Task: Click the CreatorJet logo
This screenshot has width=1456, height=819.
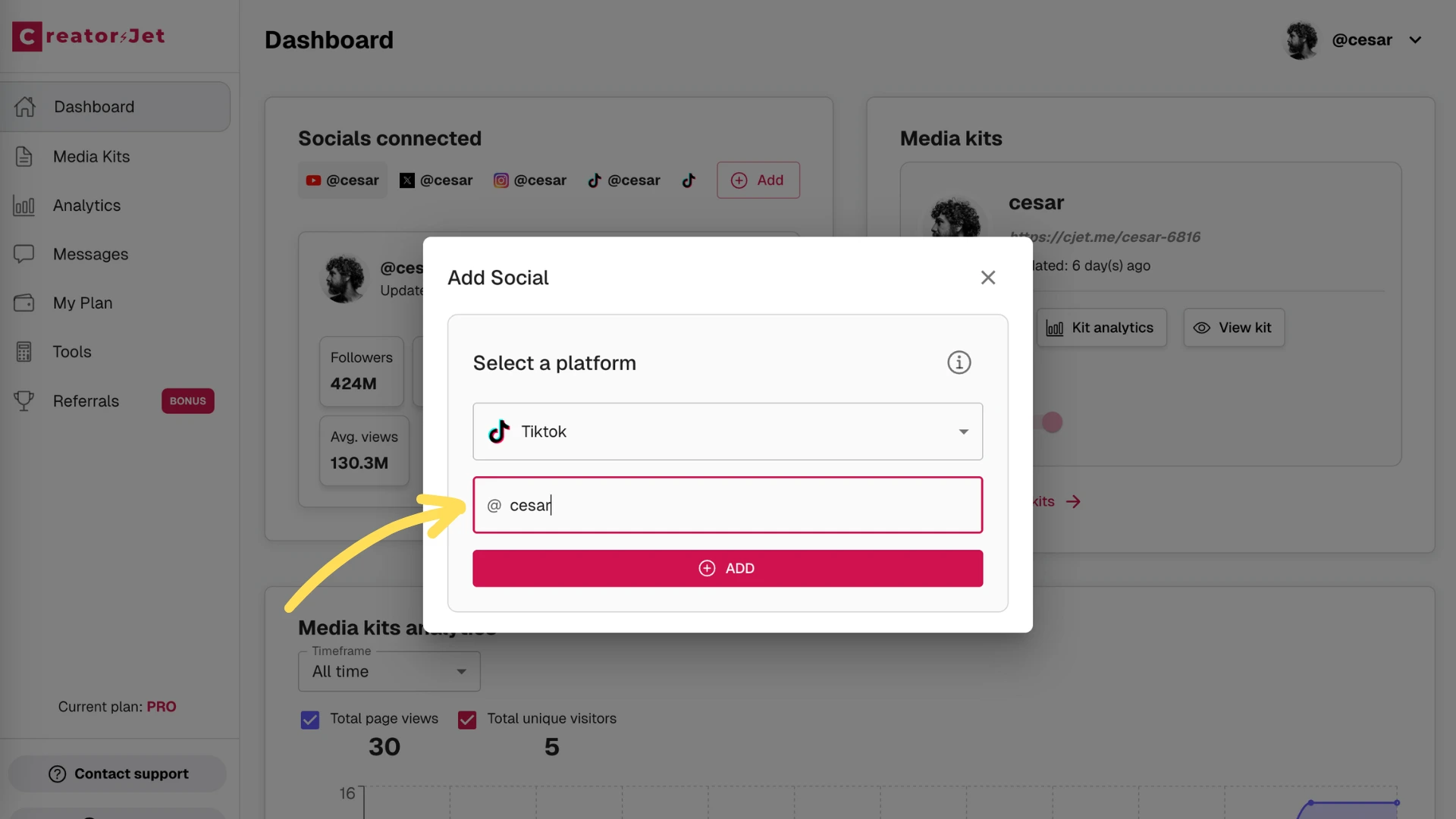Action: coord(87,36)
